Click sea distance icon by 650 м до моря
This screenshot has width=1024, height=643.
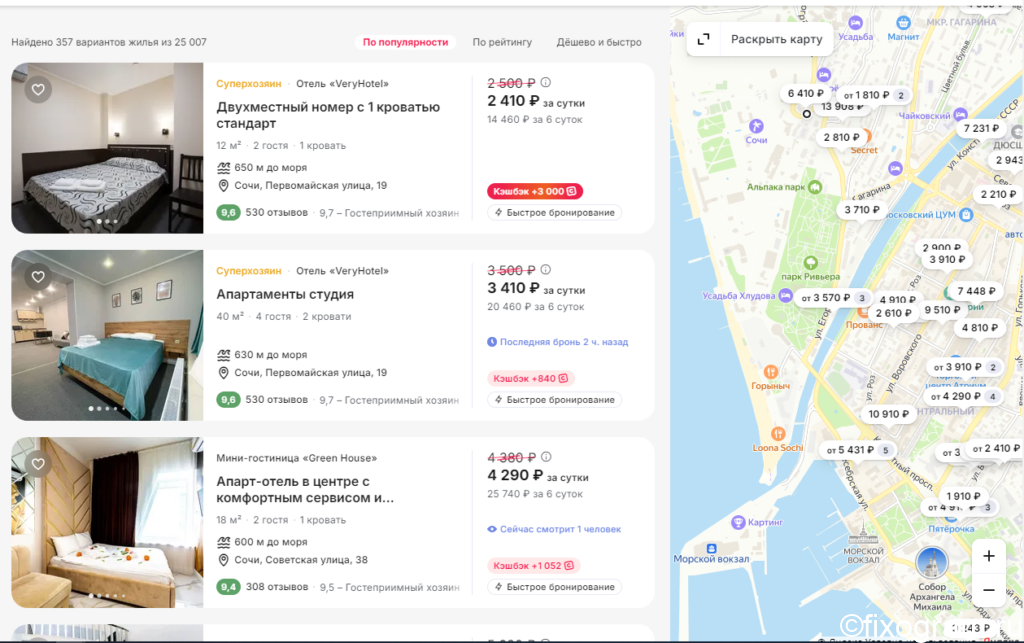point(223,168)
